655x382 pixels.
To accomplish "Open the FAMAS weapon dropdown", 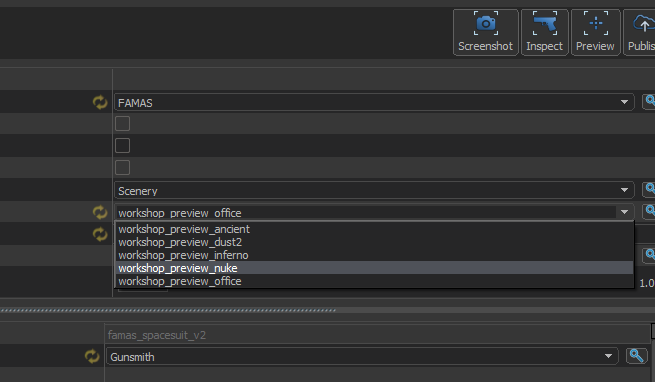I will click(x=374, y=102).
